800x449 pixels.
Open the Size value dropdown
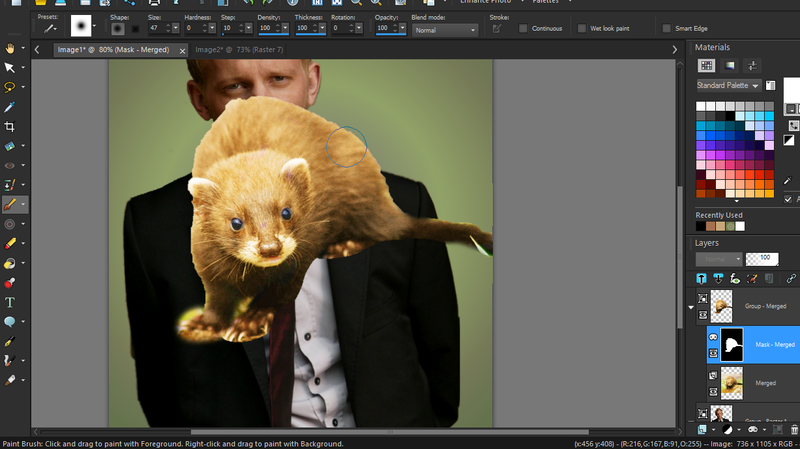click(x=176, y=28)
